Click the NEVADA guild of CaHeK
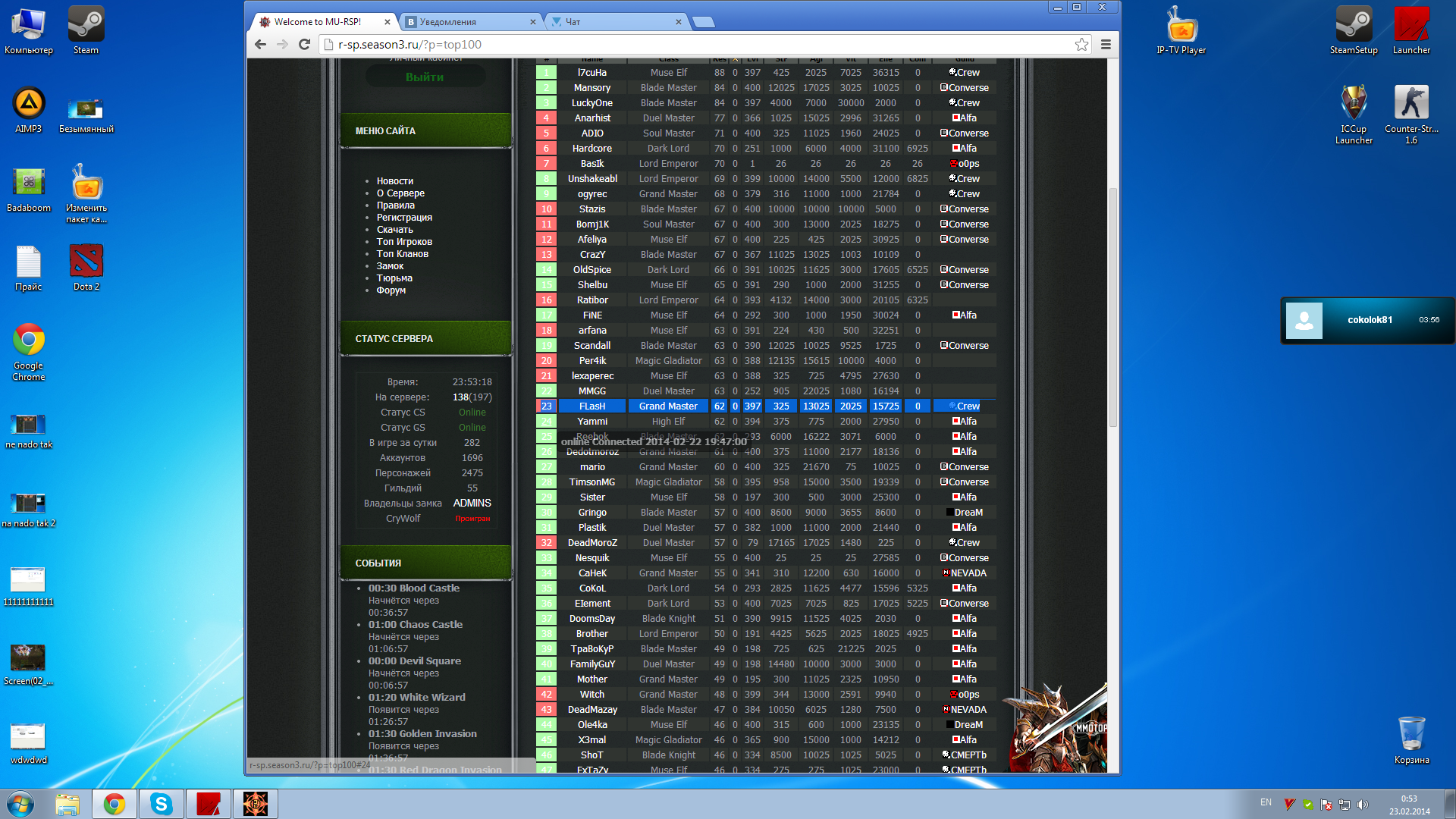Viewport: 1456px width, 819px height. pyautogui.click(x=964, y=573)
